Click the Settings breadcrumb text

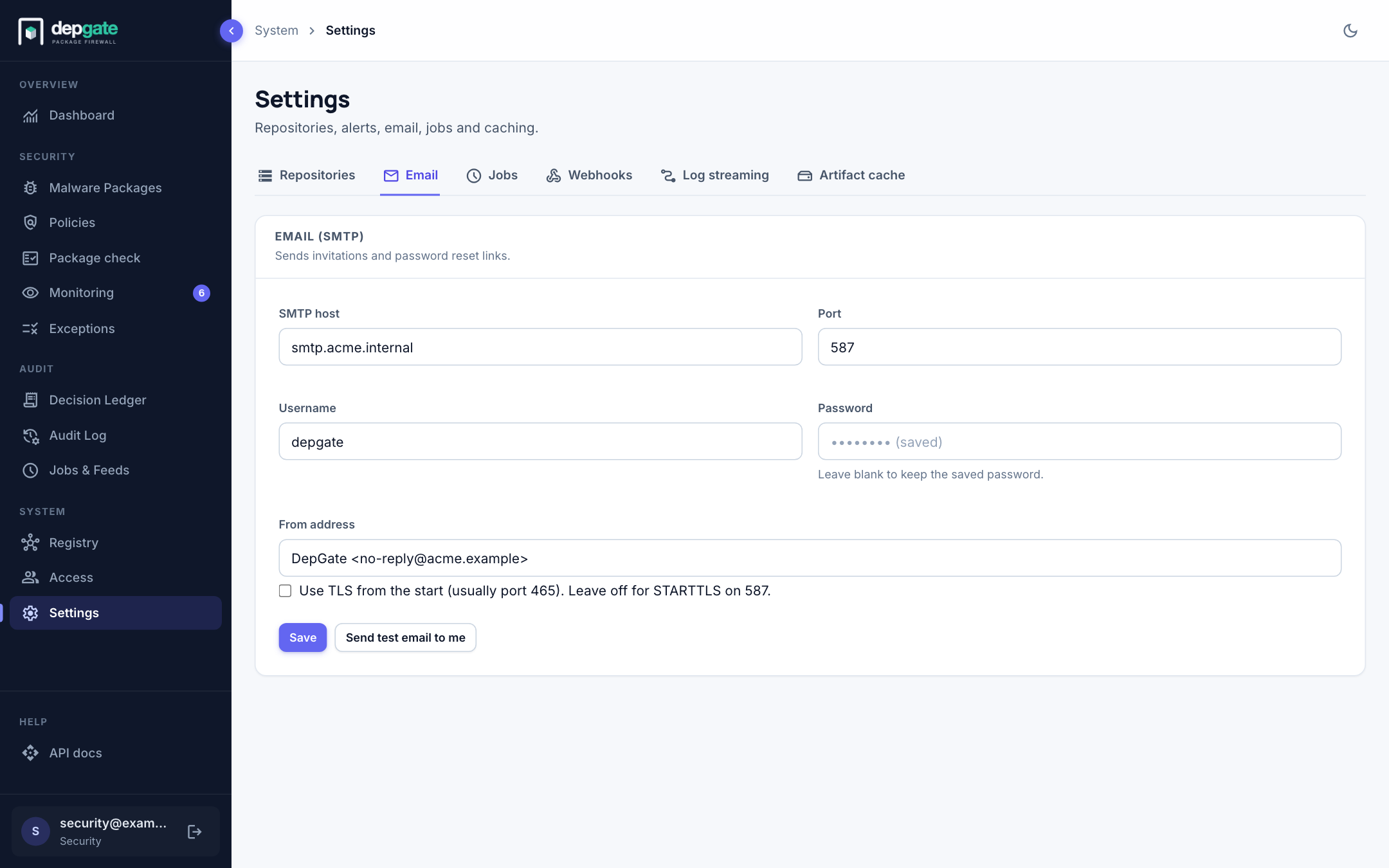[350, 31]
